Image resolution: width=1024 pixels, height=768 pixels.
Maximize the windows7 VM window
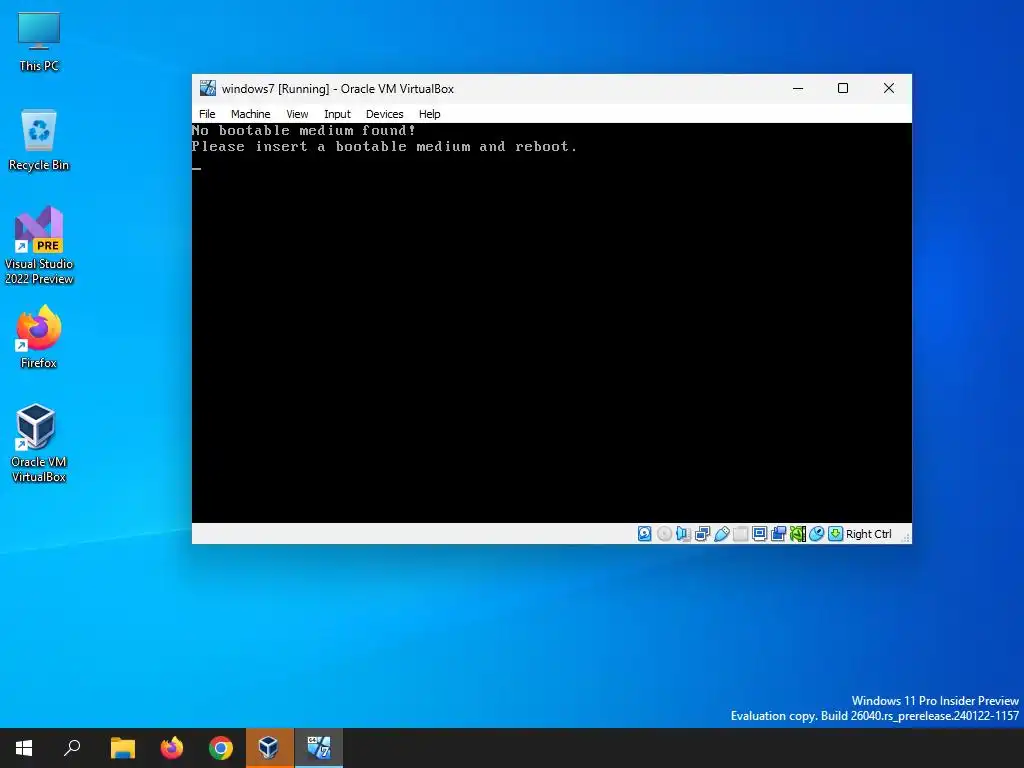pos(843,88)
